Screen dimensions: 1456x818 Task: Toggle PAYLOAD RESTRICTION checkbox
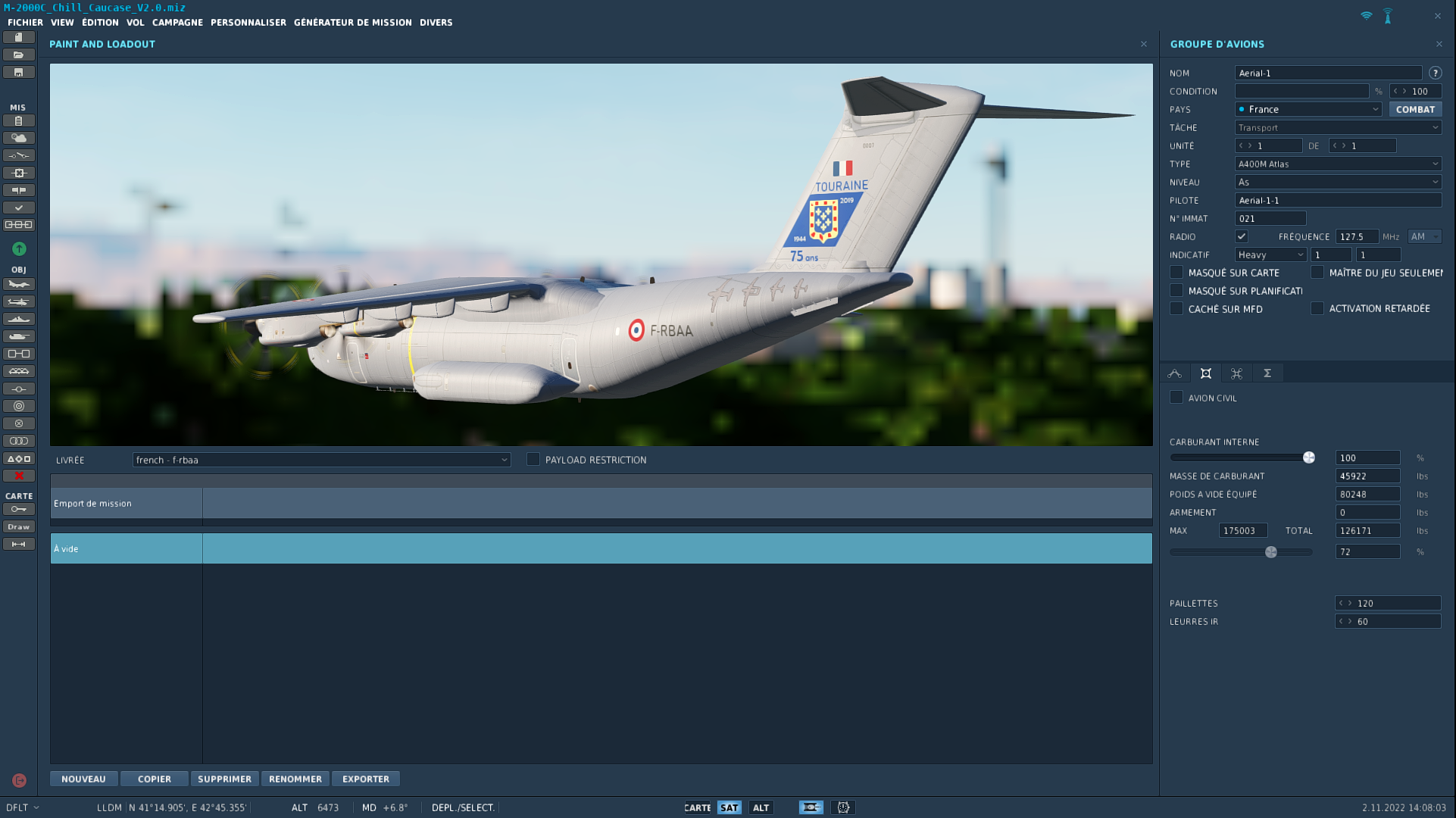533,459
